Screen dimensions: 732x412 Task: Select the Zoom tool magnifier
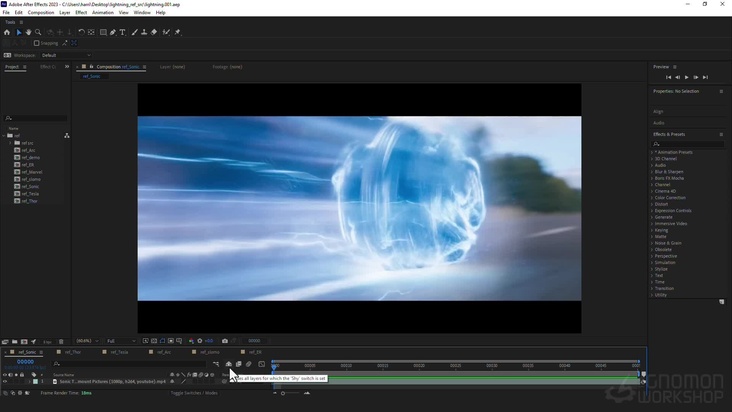38,32
